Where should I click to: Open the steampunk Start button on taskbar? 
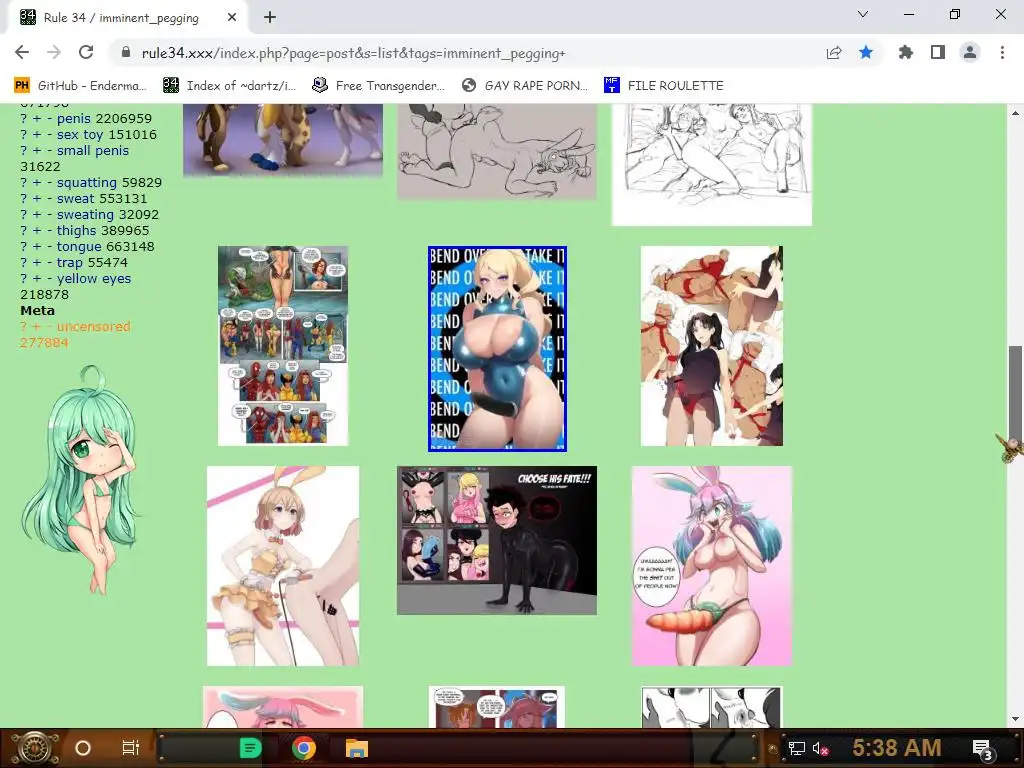[x=34, y=748]
